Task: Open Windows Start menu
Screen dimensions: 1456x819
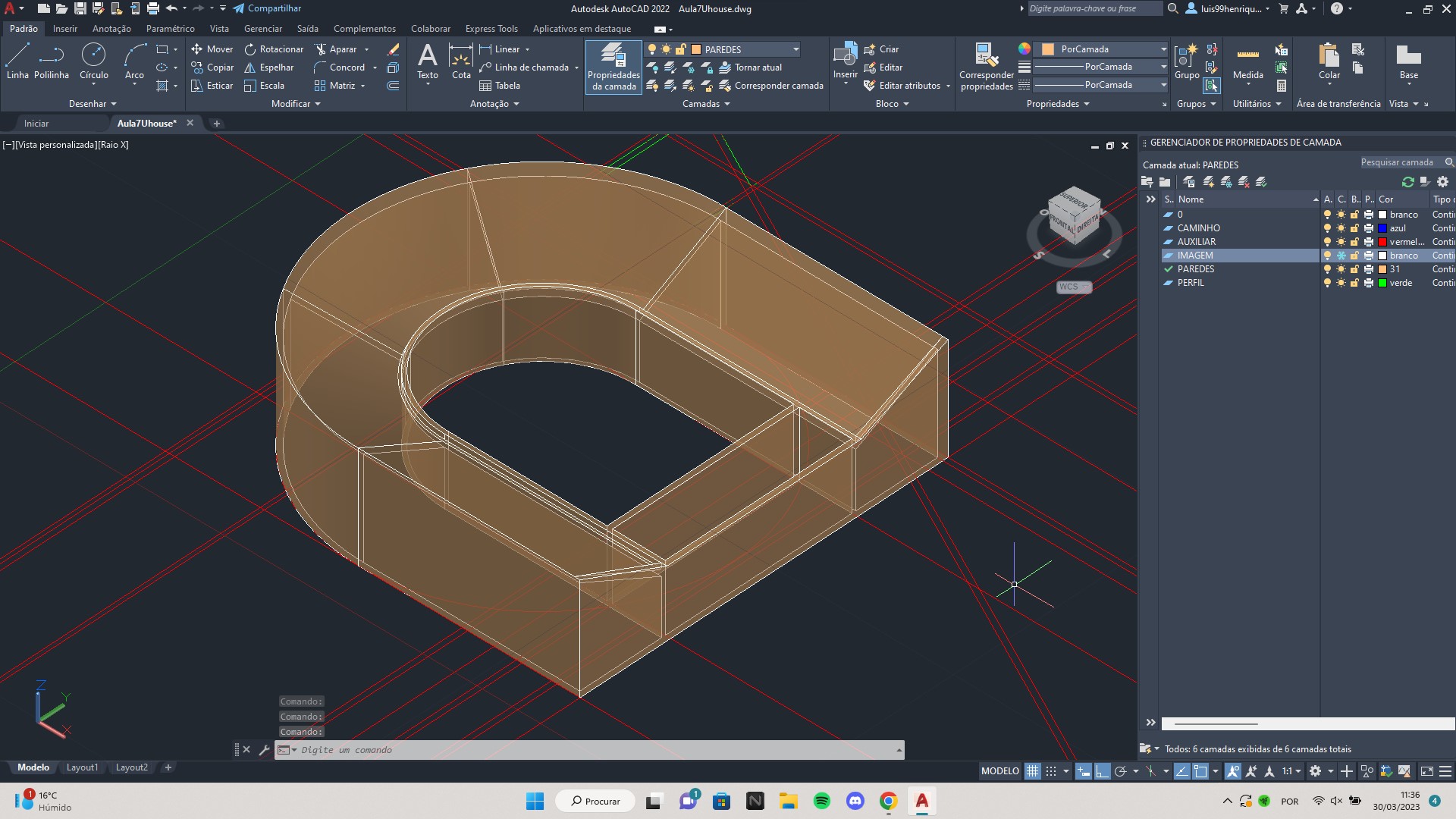Action: (x=535, y=801)
